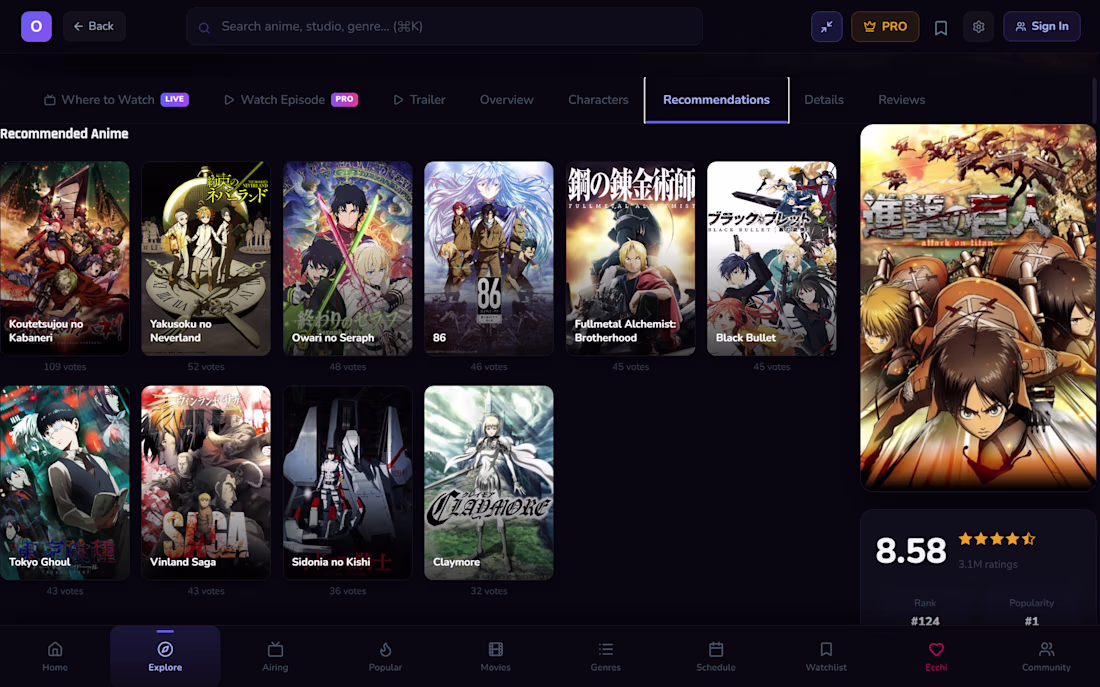1100x687 pixels.
Task: Open the PRO upgrade button
Action: pyautogui.click(x=885, y=27)
